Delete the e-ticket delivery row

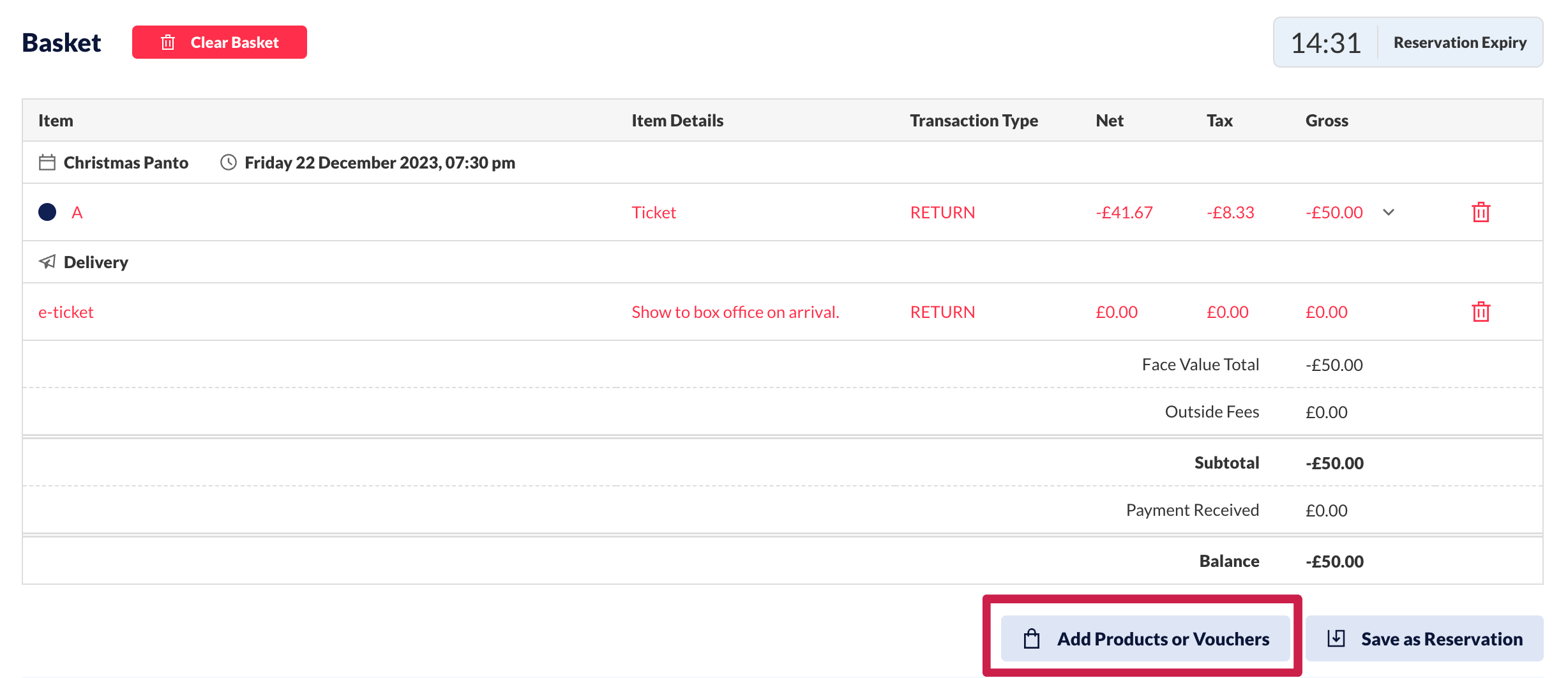[x=1481, y=312]
